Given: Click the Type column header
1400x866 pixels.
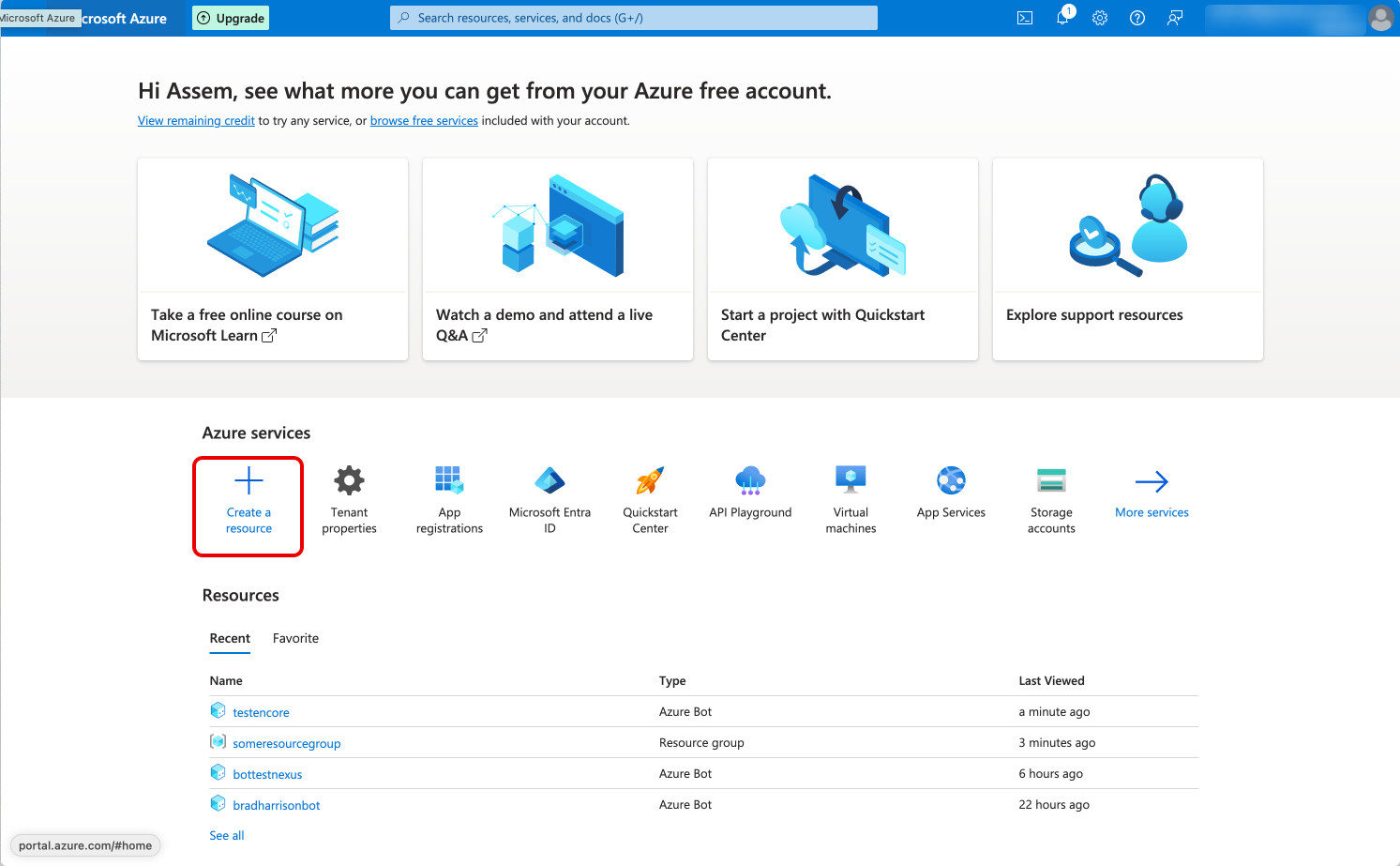Looking at the screenshot, I should 672,680.
